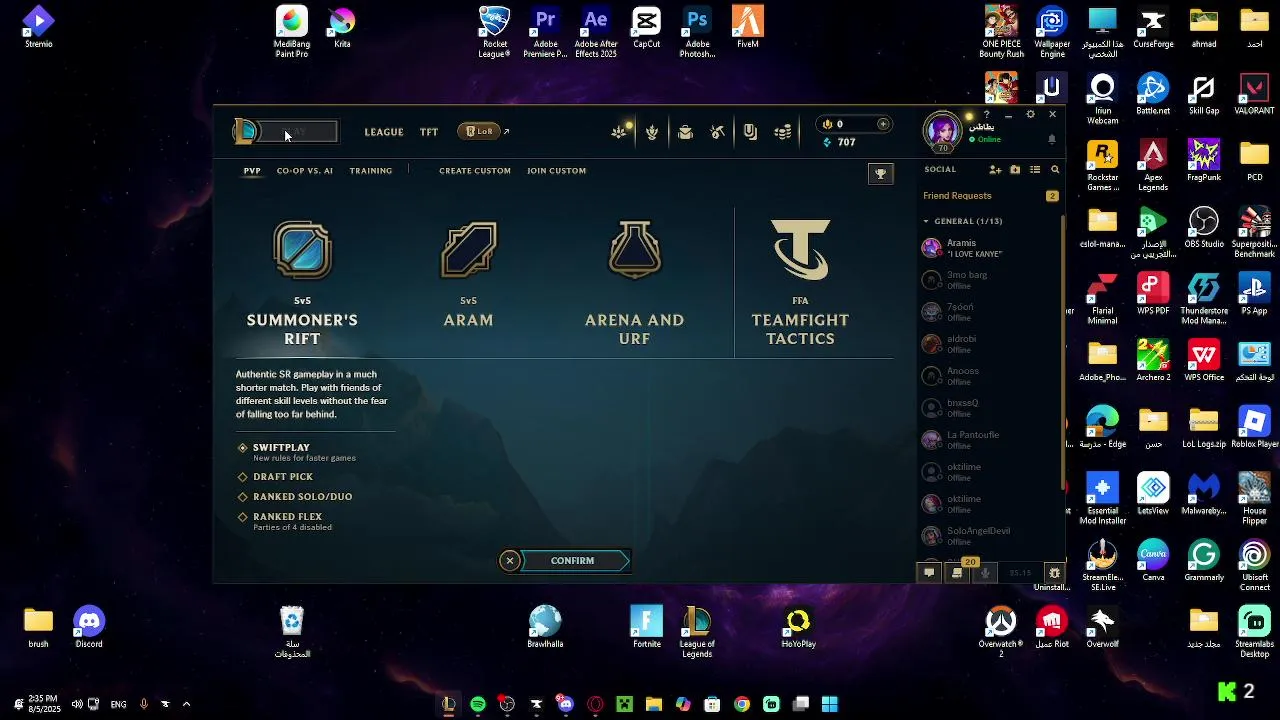Switch to the PVP tab
The height and width of the screenshot is (720, 1280).
click(x=252, y=171)
